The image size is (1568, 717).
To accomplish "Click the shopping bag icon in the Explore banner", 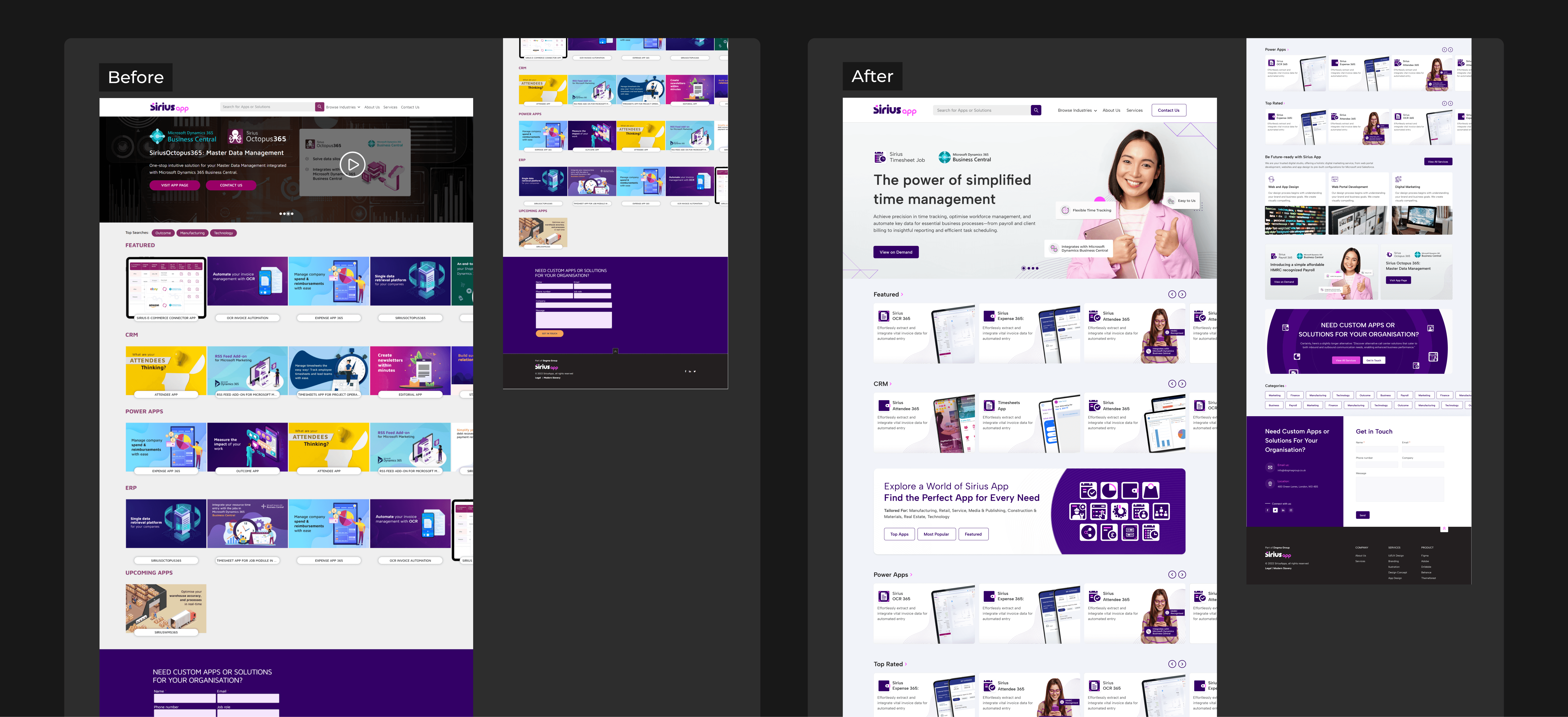I will tap(1150, 491).
